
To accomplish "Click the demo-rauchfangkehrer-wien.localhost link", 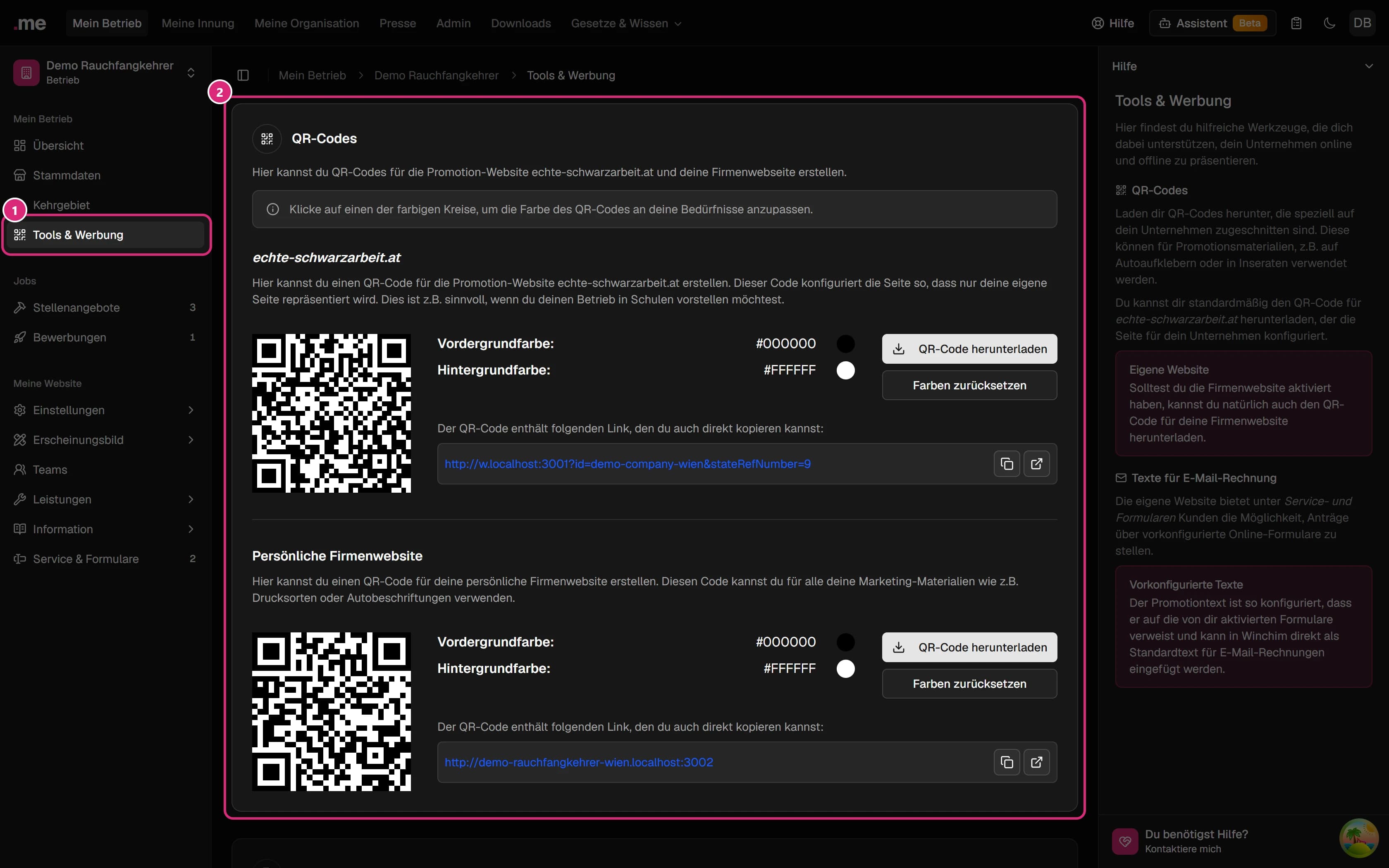I will click(579, 762).
